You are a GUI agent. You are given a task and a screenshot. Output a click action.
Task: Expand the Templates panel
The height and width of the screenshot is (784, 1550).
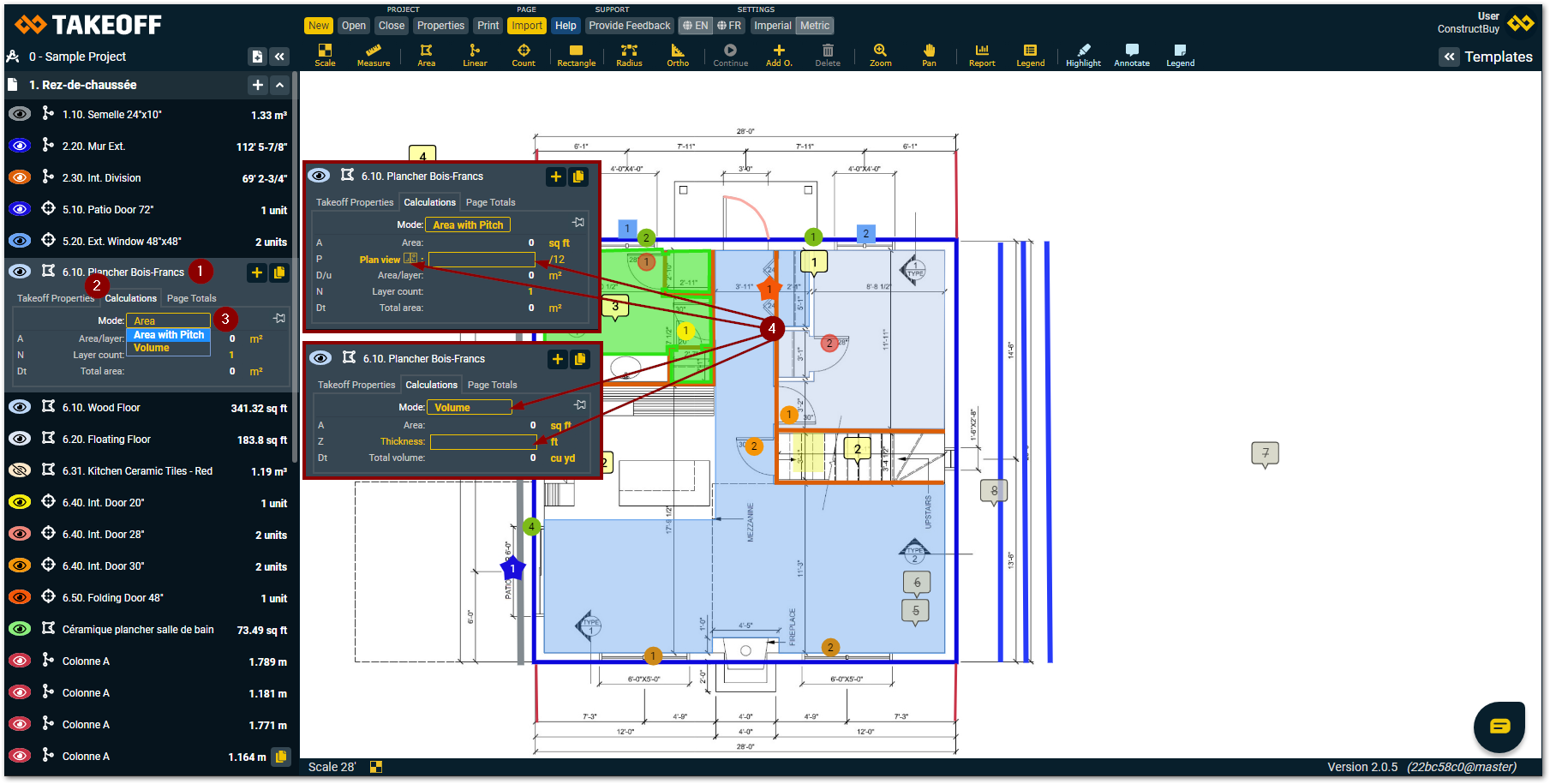[1449, 57]
